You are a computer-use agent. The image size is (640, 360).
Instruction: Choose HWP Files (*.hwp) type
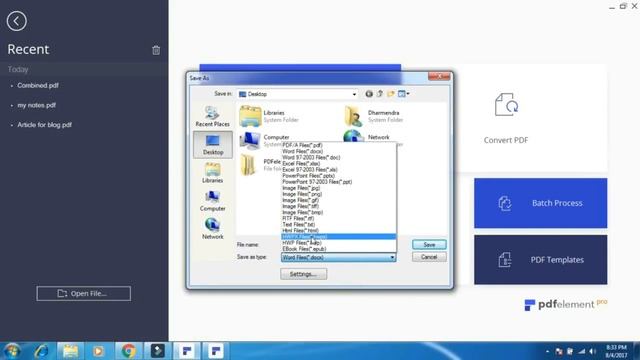click(339, 243)
